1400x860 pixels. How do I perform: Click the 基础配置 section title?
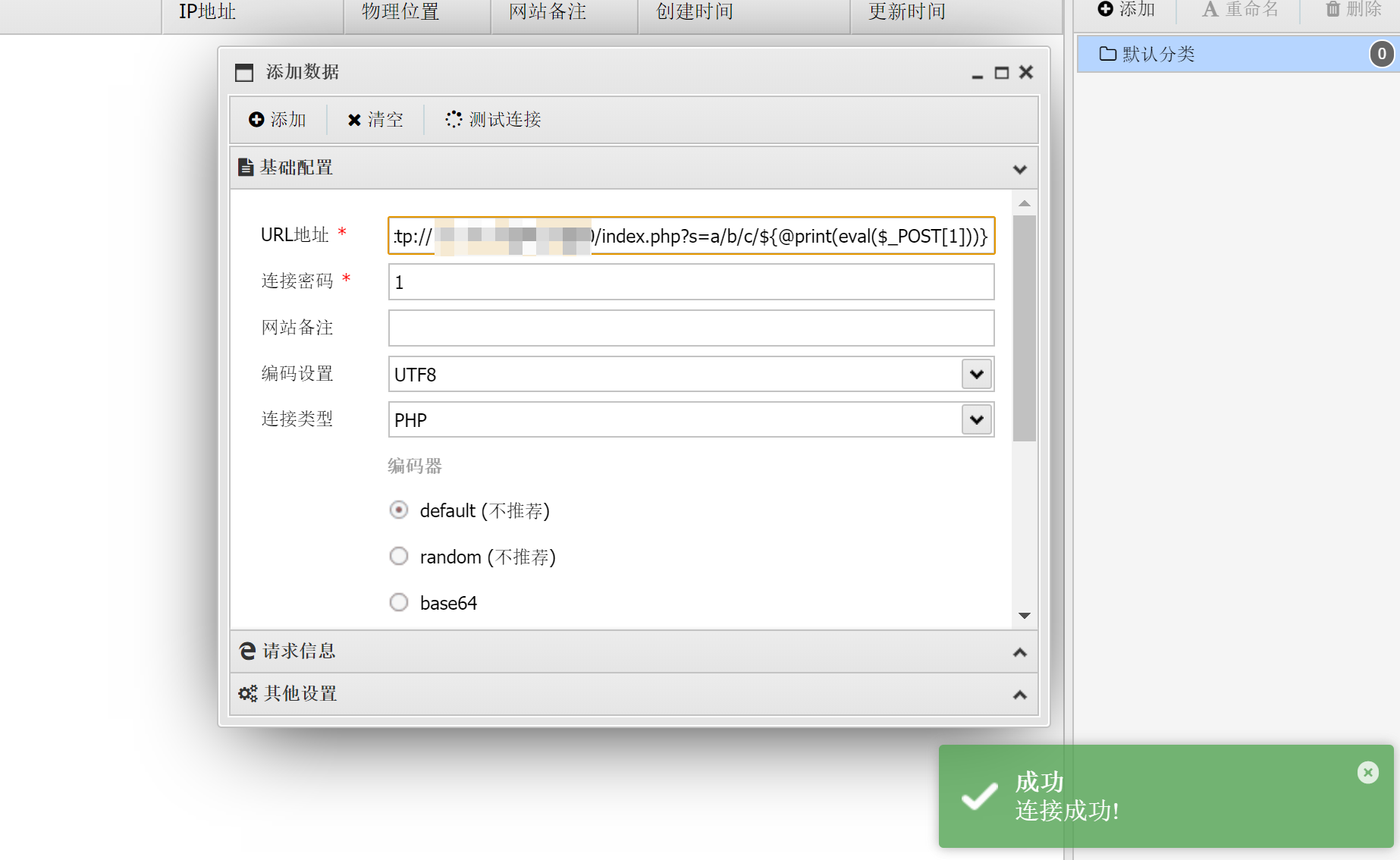(x=297, y=168)
